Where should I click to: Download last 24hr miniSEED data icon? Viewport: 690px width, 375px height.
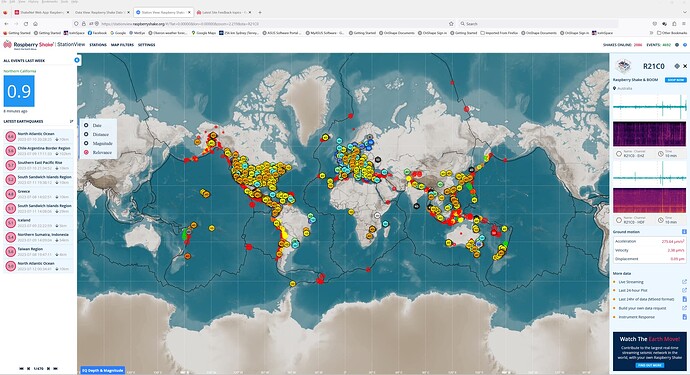point(684,299)
